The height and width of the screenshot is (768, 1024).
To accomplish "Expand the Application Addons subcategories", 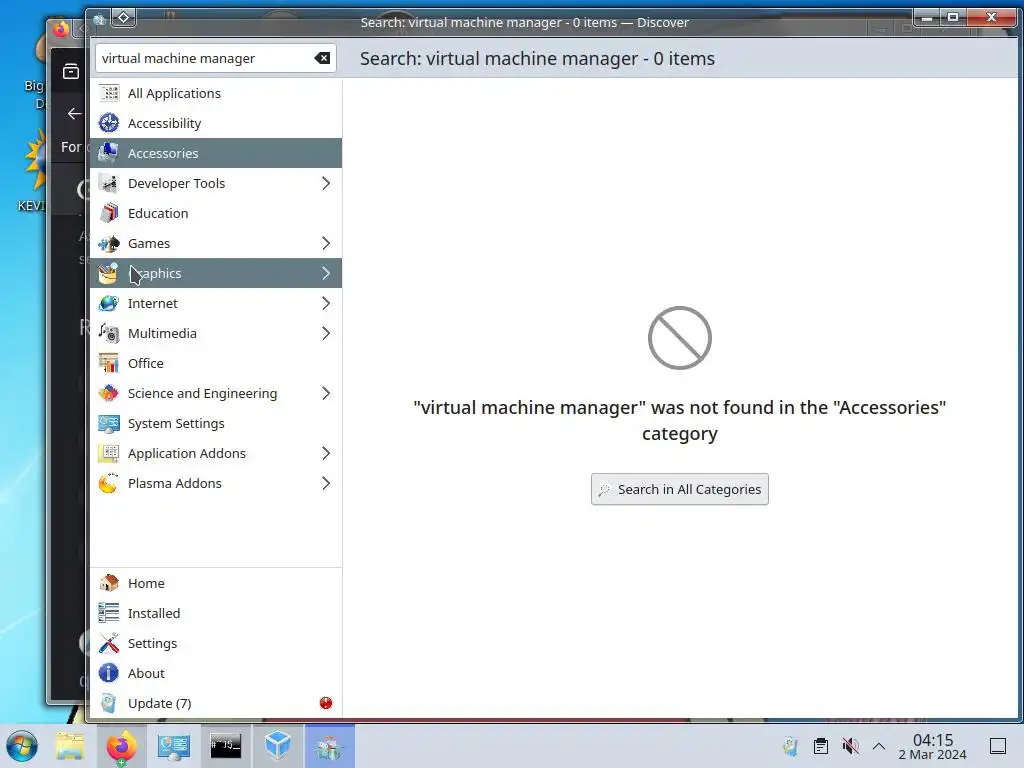I will click(326, 454).
